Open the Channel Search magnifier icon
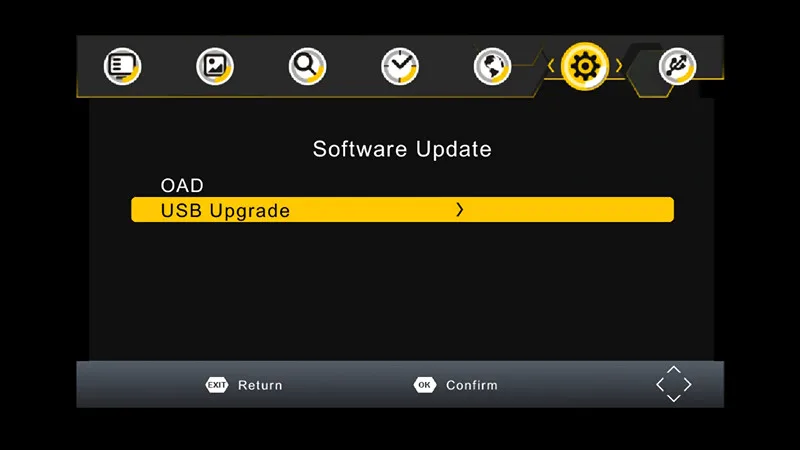Screen dimensions: 800x450 307,66
